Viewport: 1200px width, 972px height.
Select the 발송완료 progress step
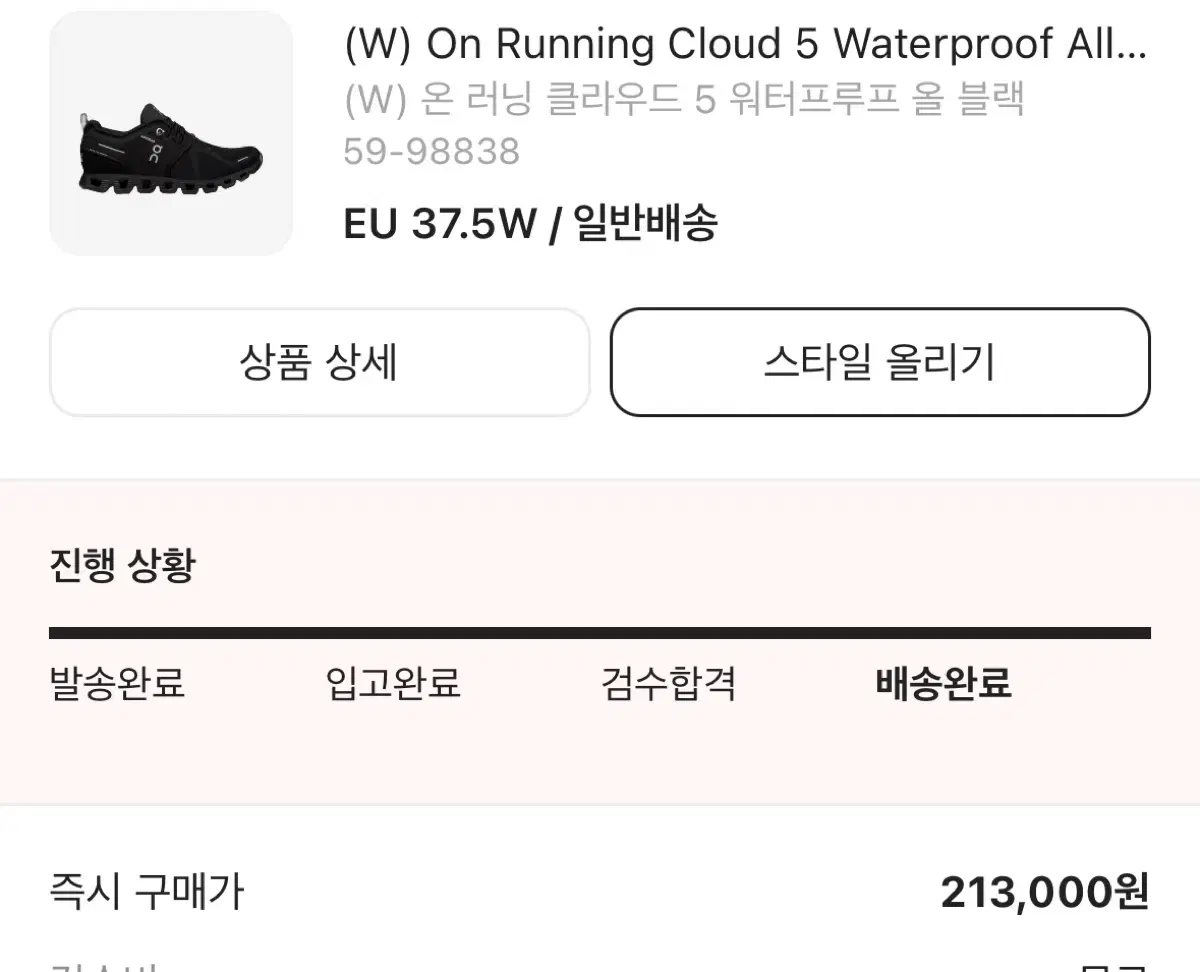117,684
